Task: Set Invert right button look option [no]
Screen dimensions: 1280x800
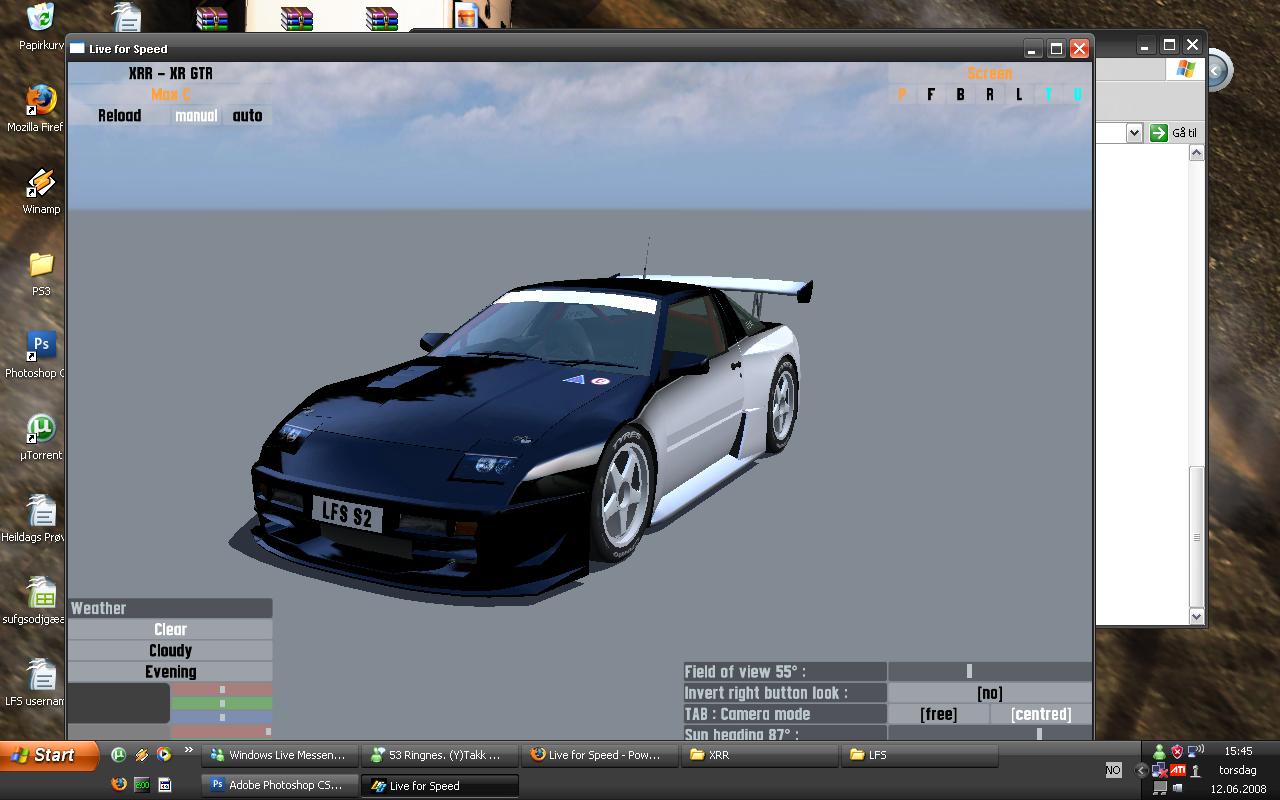Action: pos(989,693)
